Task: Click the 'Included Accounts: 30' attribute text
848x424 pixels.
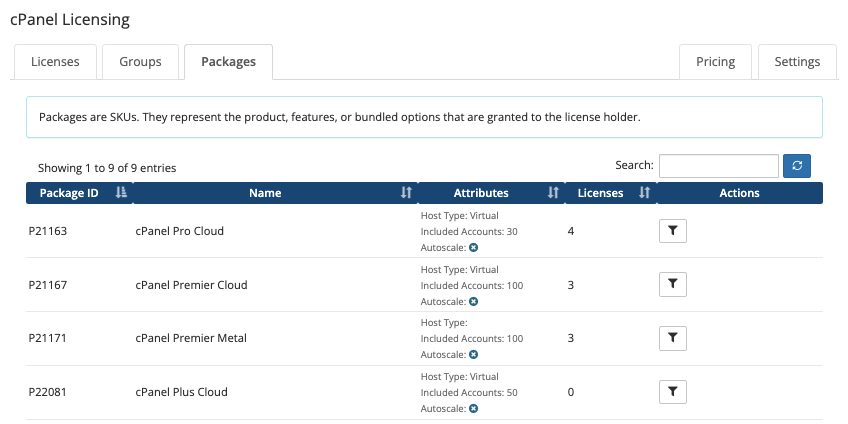Action: (469, 231)
